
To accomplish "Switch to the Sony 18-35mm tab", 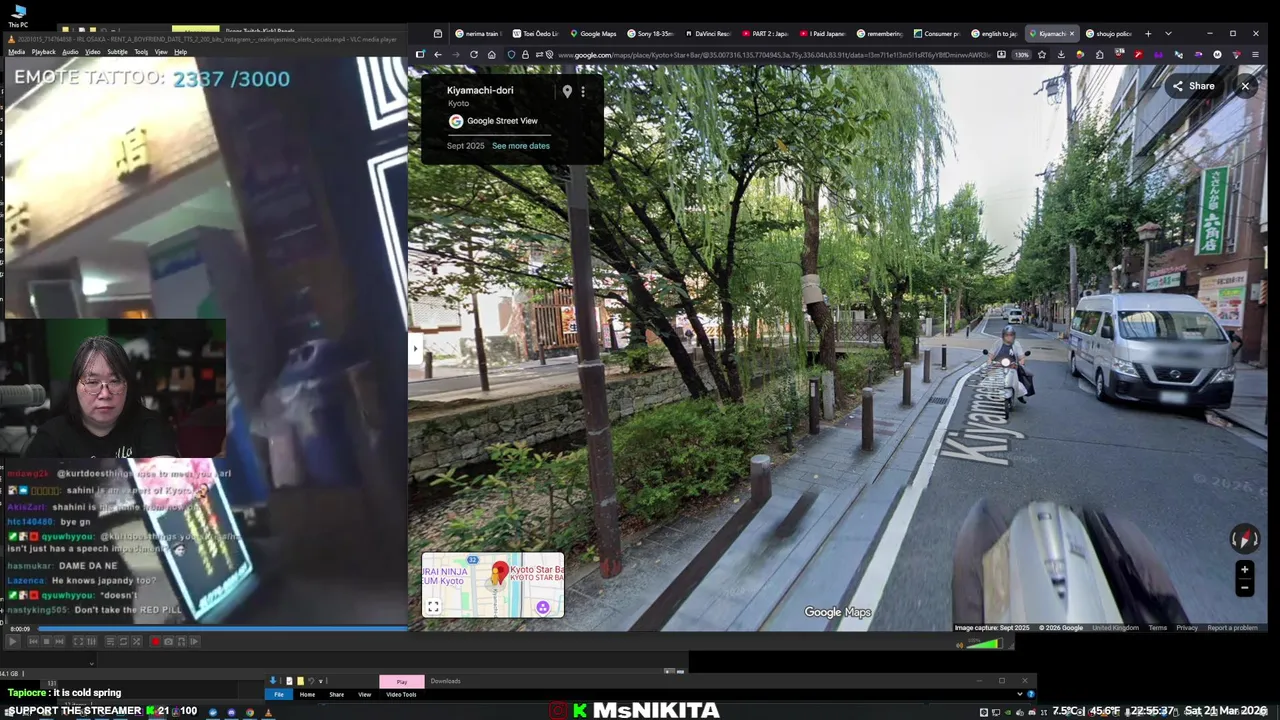I will point(651,33).
